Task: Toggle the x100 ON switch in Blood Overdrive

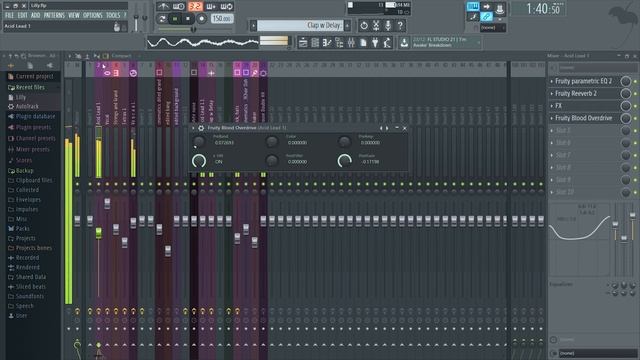Action: tap(199, 161)
